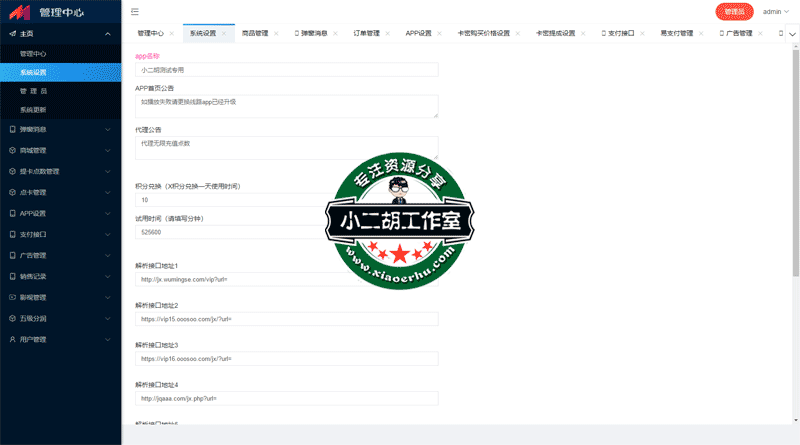Open the tab overflow dropdown arrow
The height and width of the screenshot is (445, 800).
click(792, 34)
